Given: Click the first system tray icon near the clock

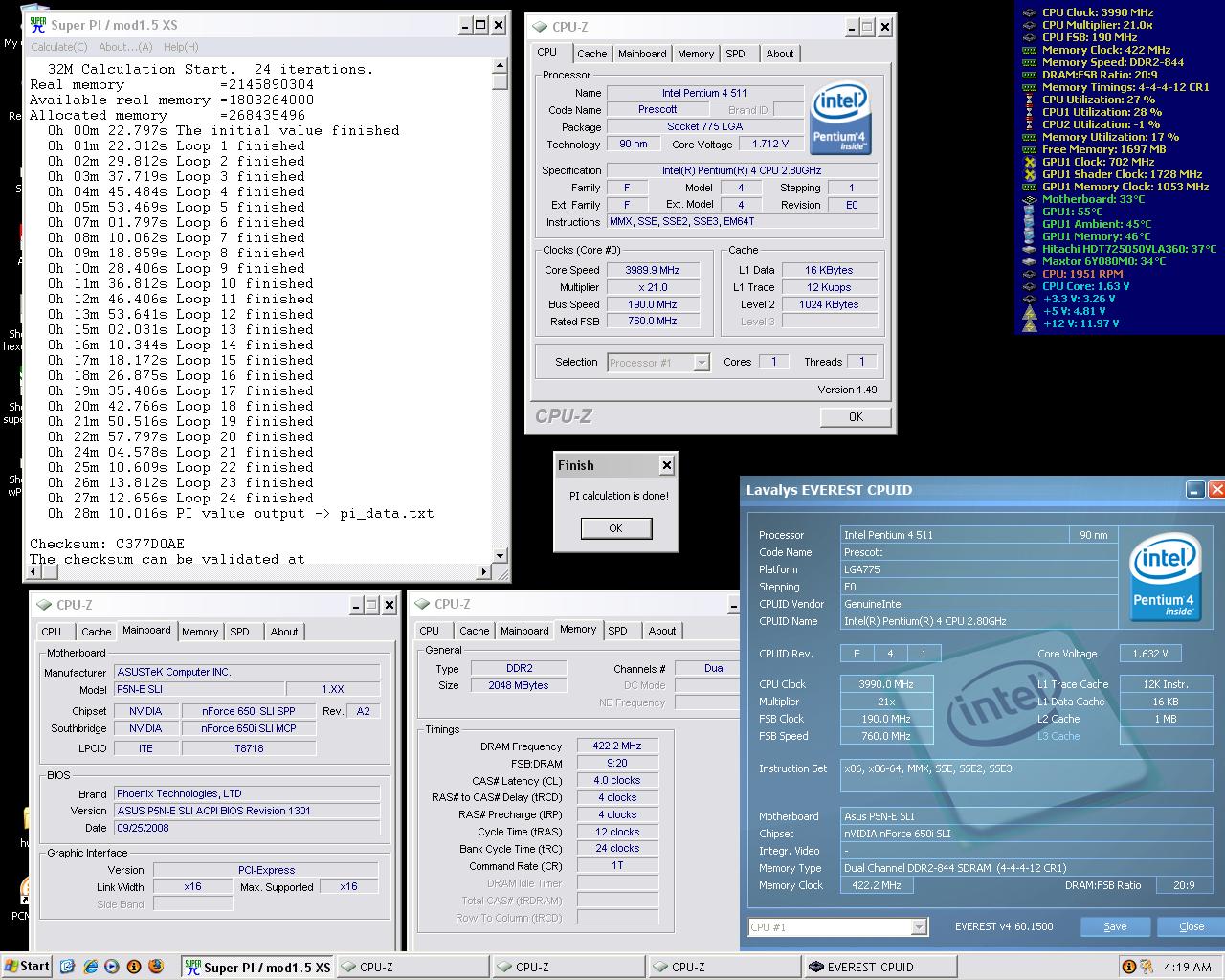Looking at the screenshot, I should 1129,967.
